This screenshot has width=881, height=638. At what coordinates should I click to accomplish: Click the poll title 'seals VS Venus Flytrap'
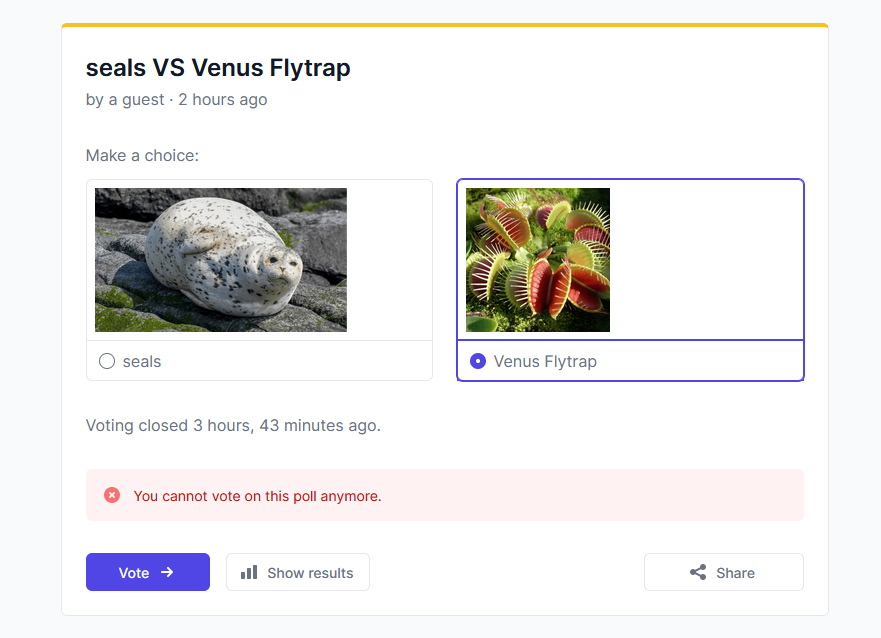(218, 68)
